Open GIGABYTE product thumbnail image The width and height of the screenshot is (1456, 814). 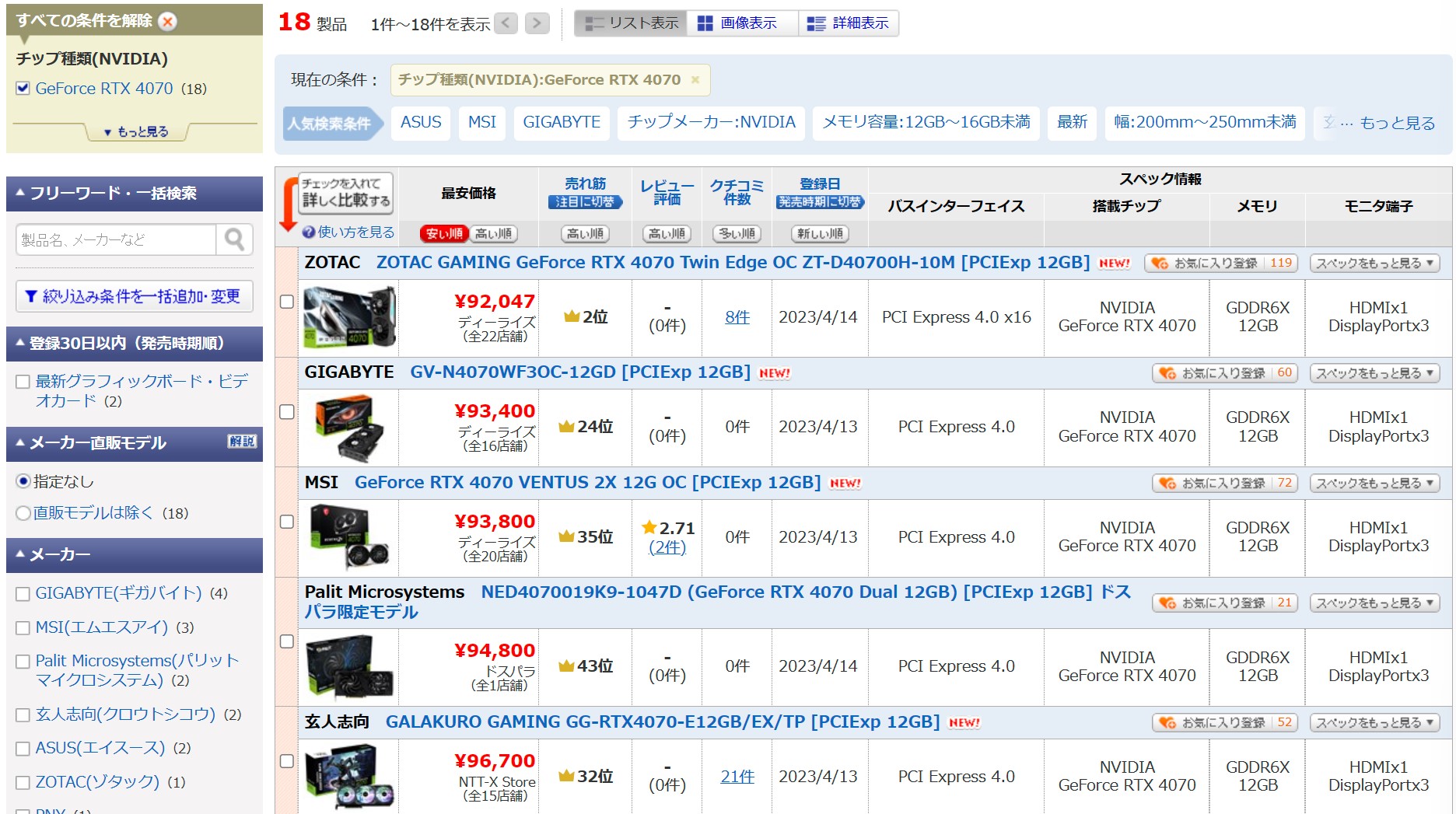click(x=349, y=427)
